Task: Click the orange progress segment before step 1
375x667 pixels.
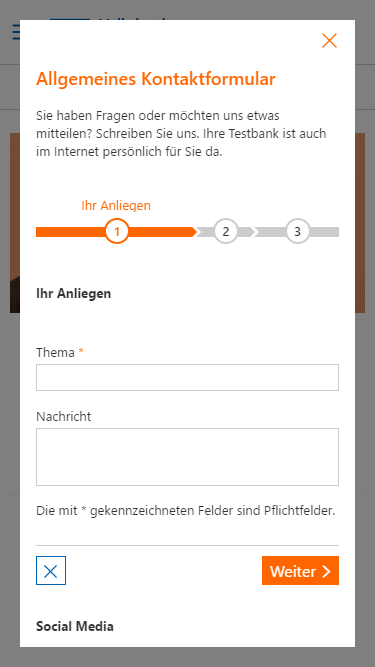Action: click(71, 232)
